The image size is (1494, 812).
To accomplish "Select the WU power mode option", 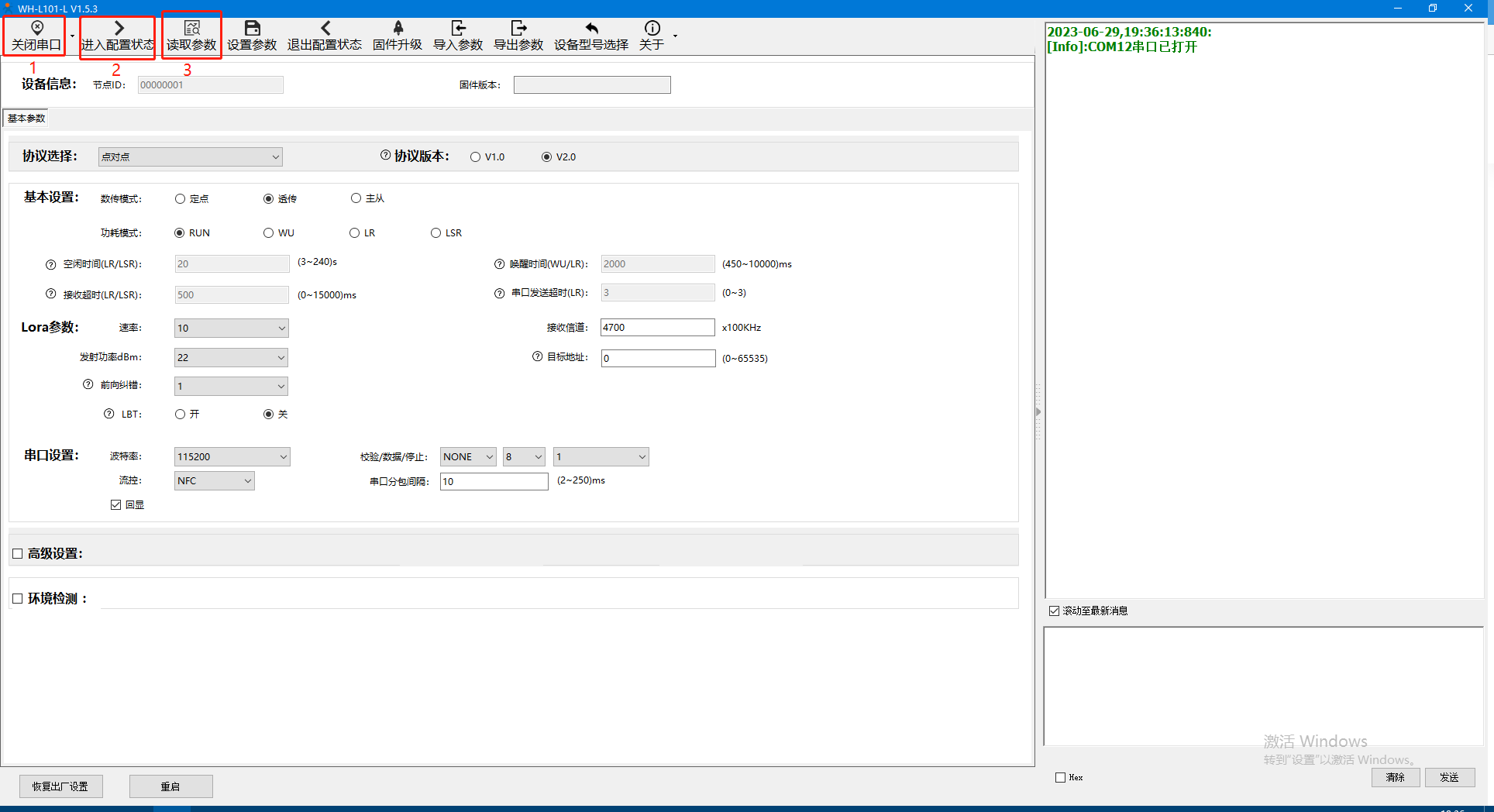I will click(268, 233).
